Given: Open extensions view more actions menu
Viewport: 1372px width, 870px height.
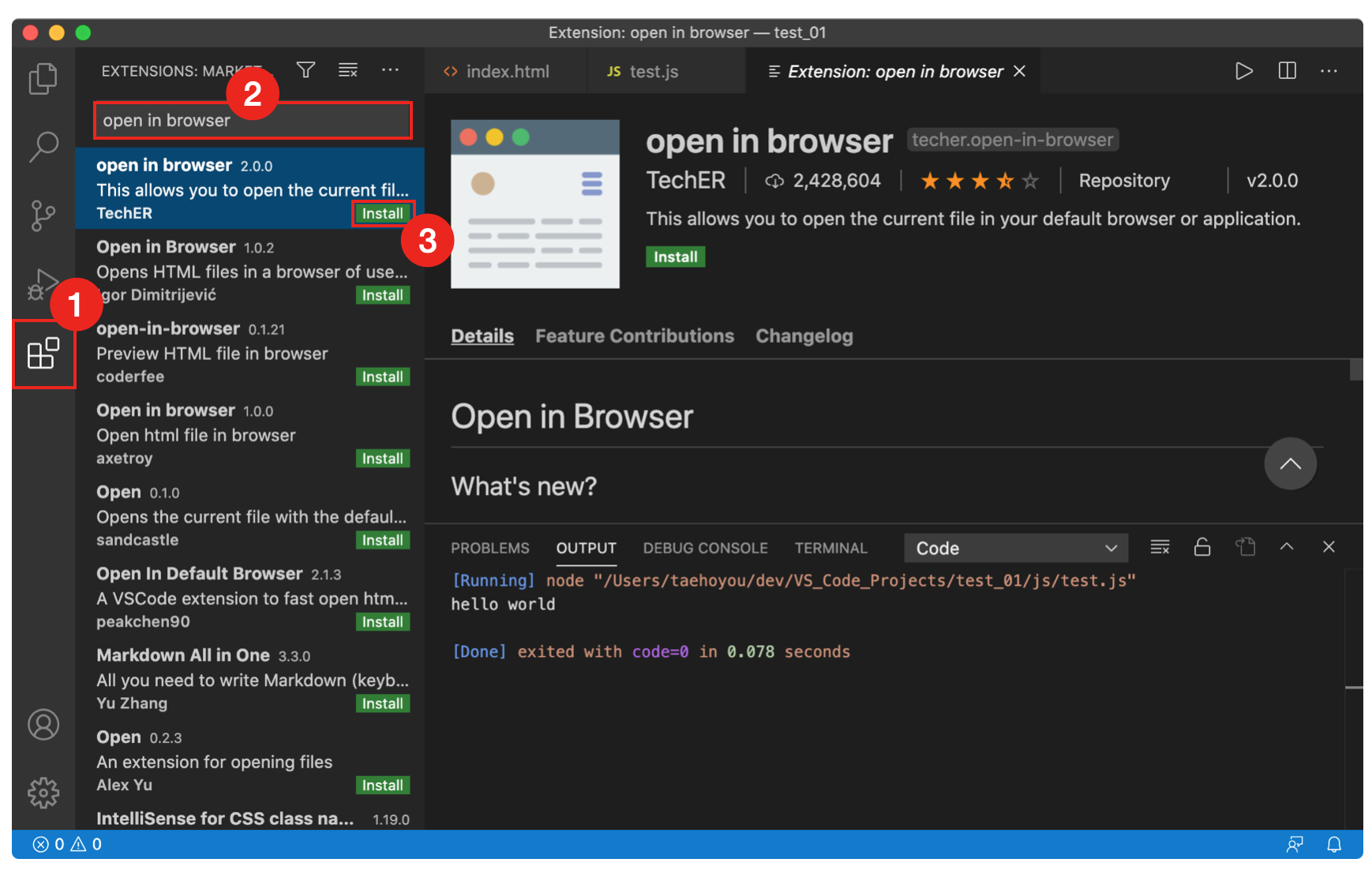Looking at the screenshot, I should (x=390, y=70).
